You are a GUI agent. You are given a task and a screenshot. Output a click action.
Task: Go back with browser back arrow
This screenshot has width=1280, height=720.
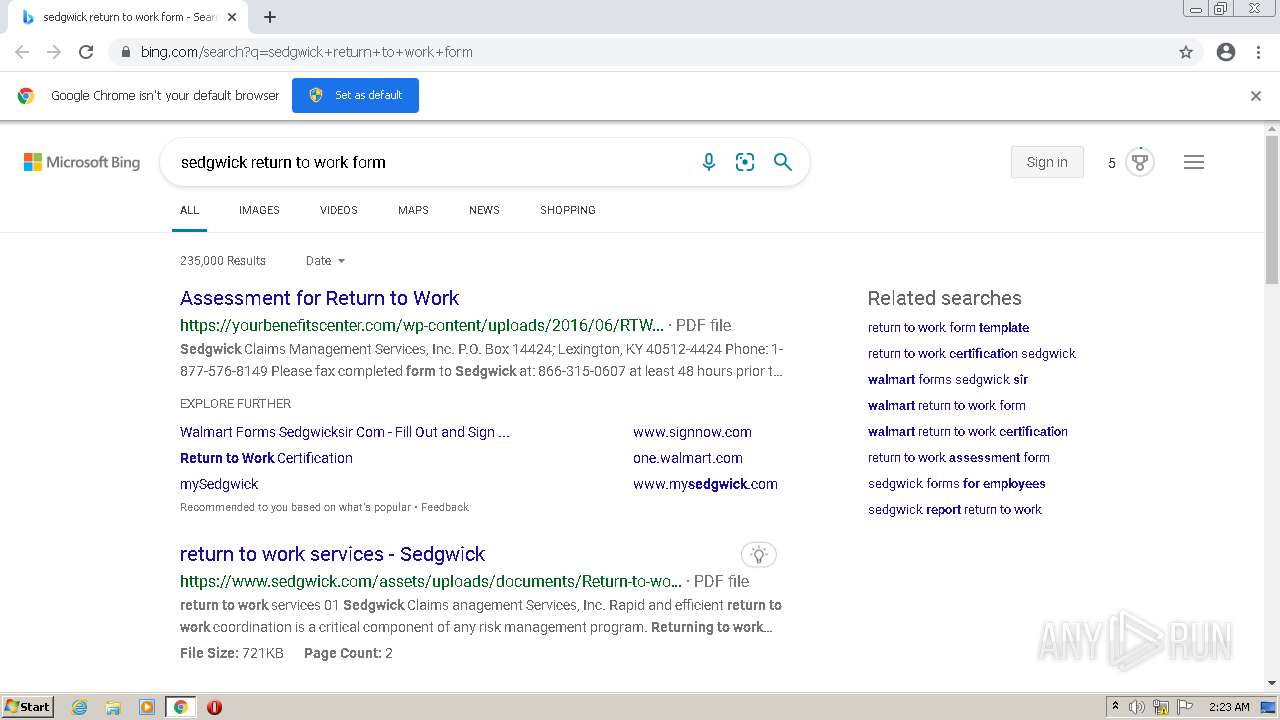(22, 52)
